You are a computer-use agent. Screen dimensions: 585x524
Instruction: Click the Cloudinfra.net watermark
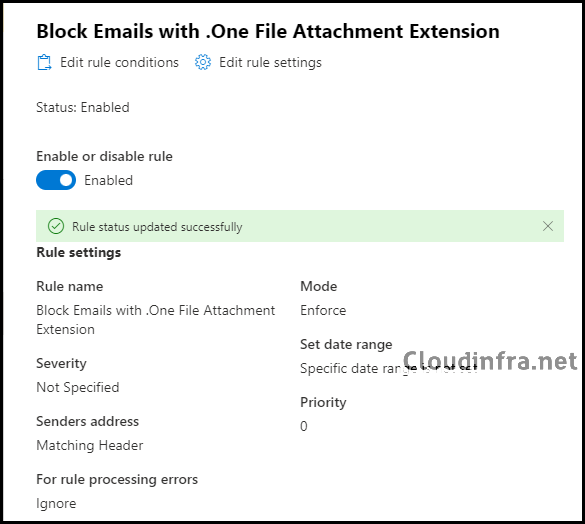[490, 361]
